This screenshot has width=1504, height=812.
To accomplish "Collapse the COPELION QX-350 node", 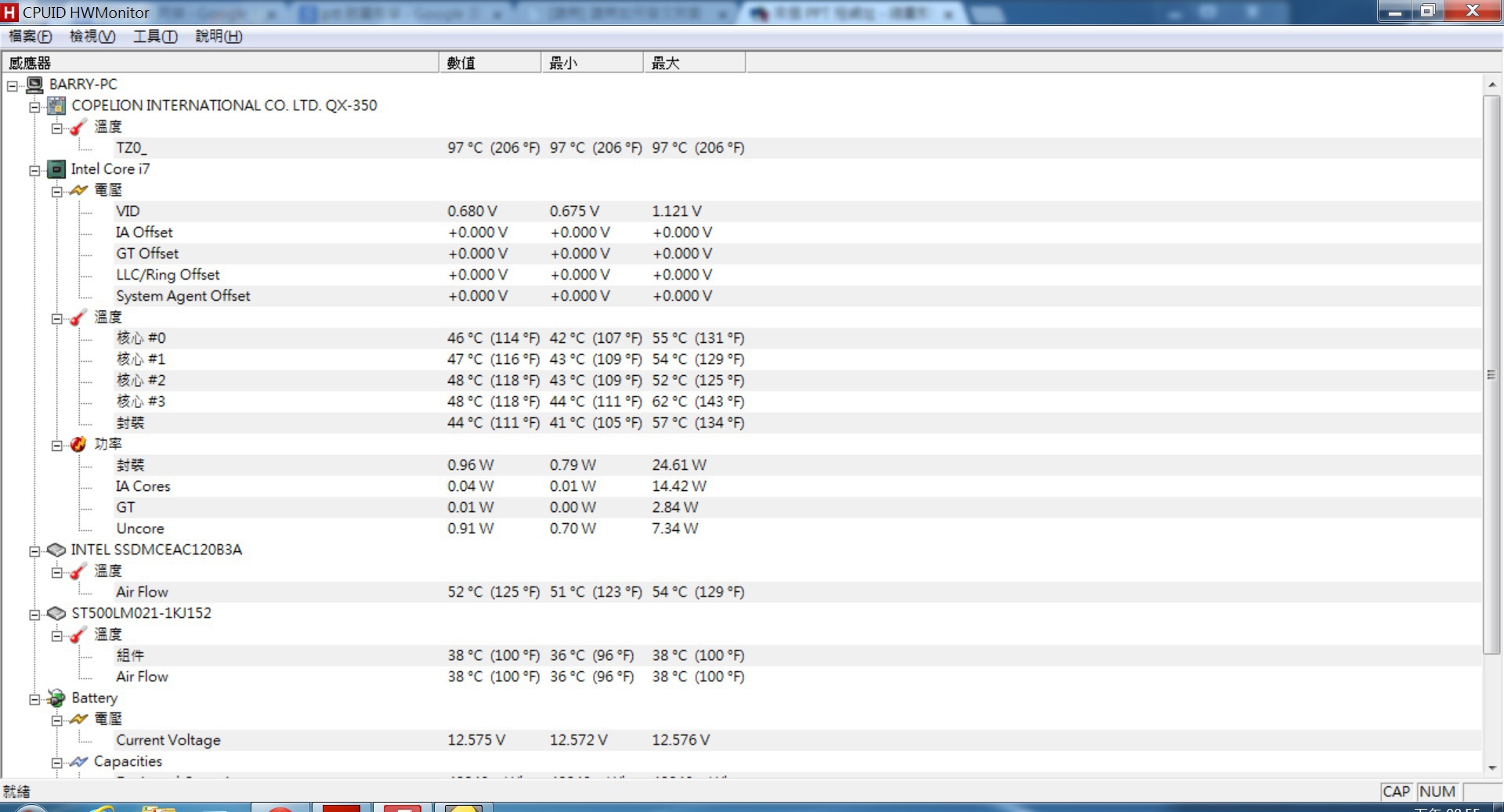I will coord(34,107).
